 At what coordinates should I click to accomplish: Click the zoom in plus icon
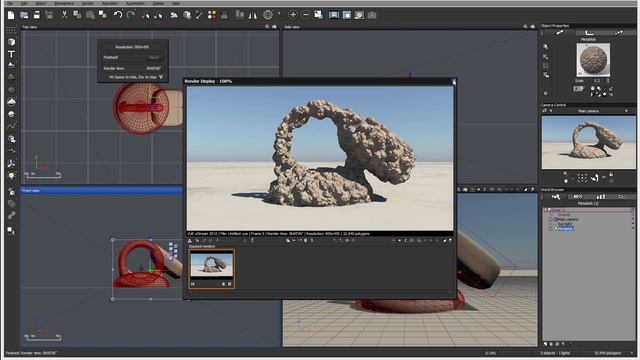point(293,15)
